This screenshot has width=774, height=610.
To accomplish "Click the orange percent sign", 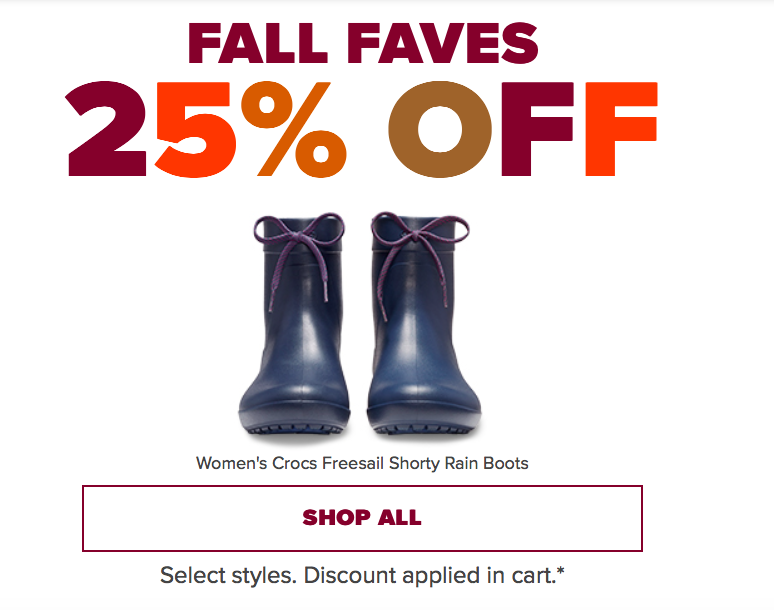I will (294, 129).
